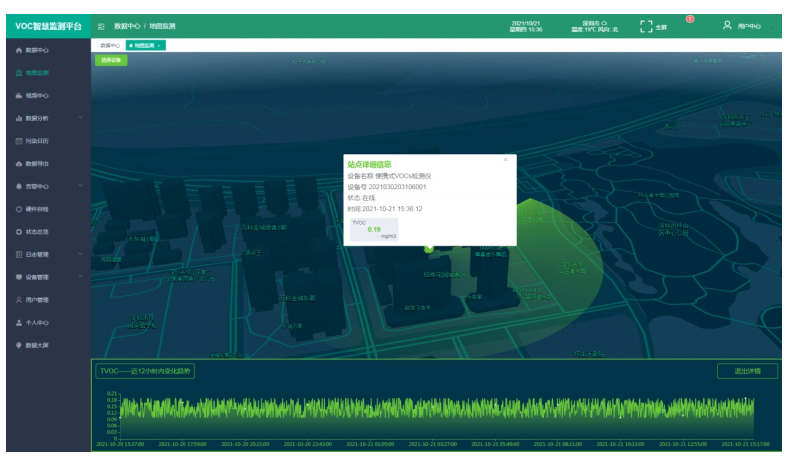The width and height of the screenshot is (789, 464).
Task: Click the bar-chart icon for 数据分析
Action: tap(19, 118)
